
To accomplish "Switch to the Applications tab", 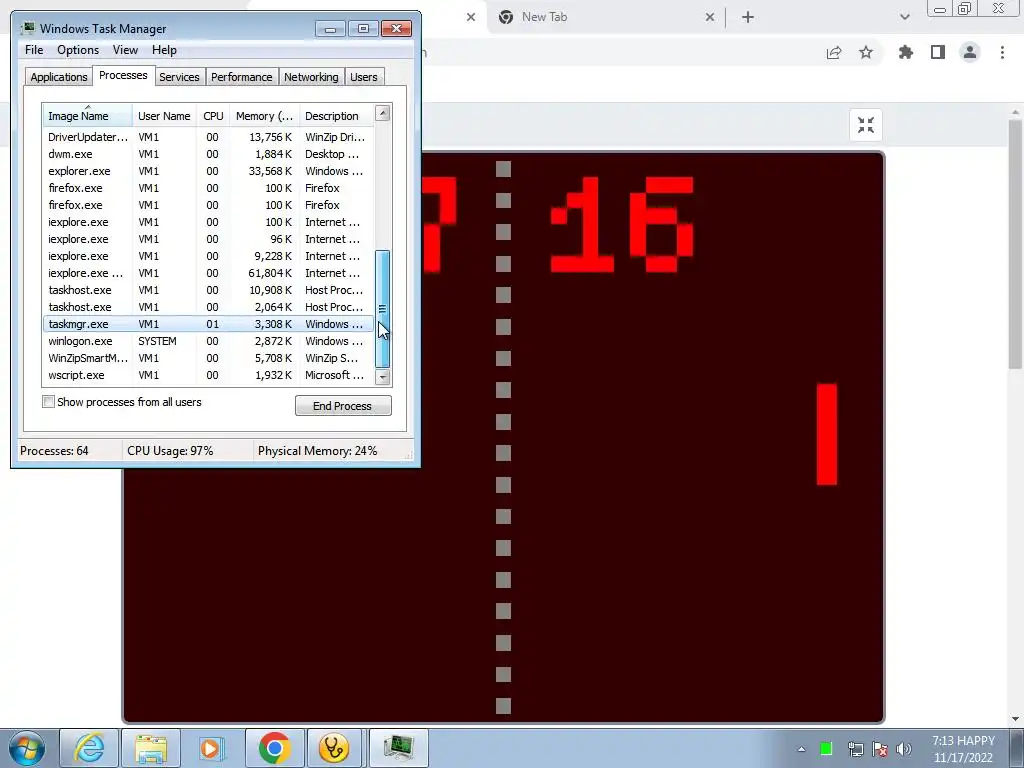I will [x=59, y=77].
